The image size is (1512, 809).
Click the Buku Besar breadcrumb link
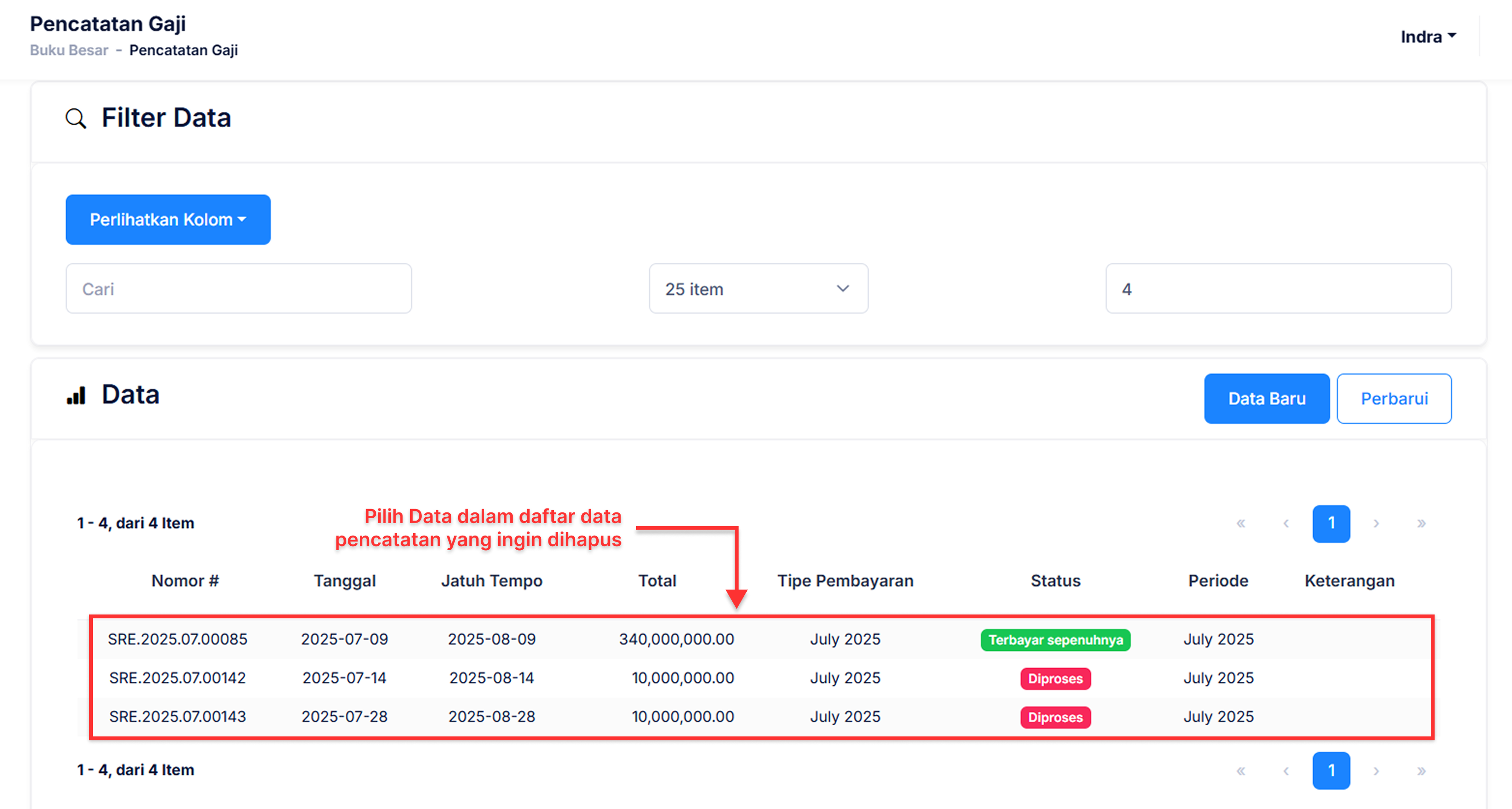[69, 50]
